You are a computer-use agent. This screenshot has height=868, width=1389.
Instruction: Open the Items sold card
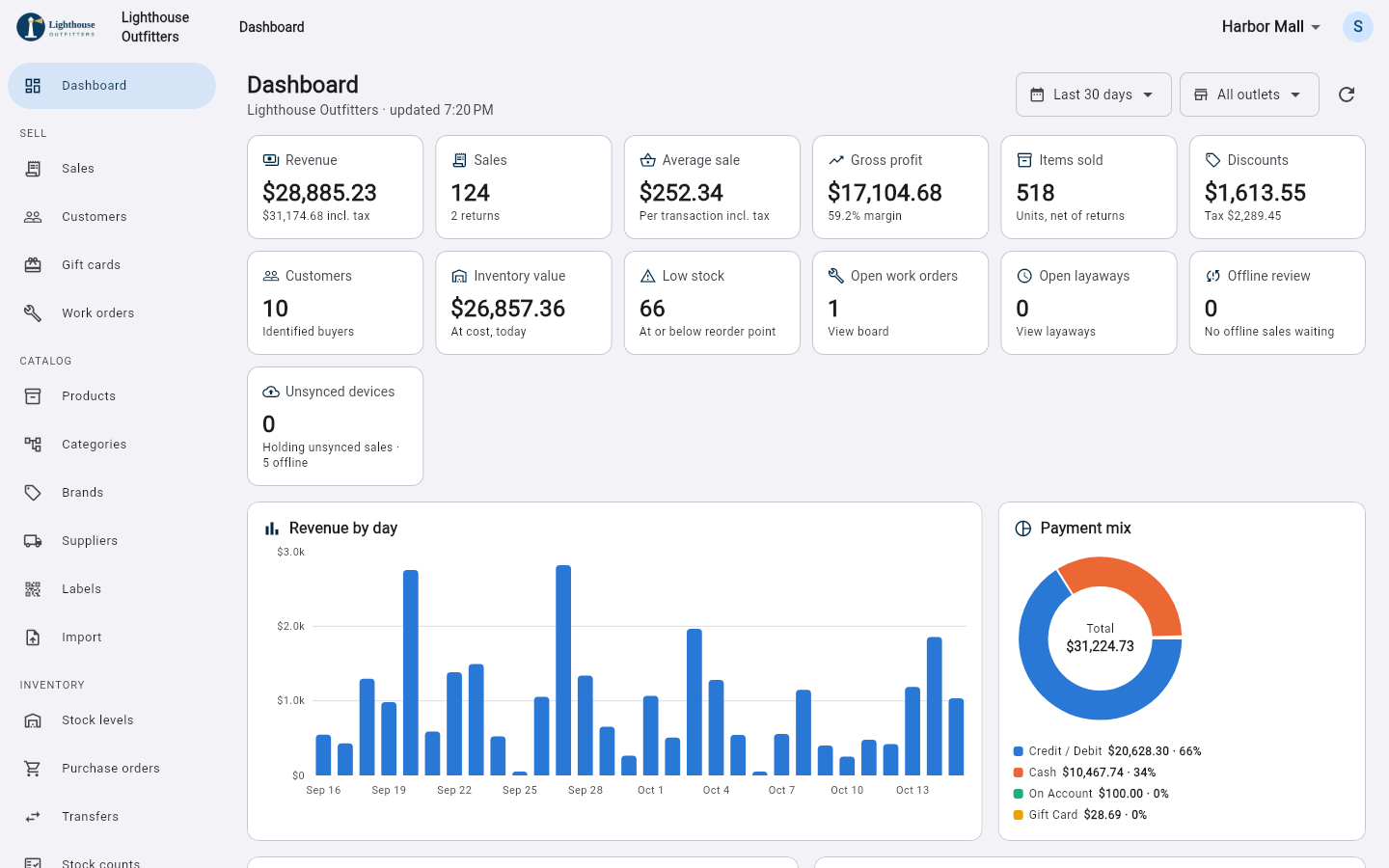point(1089,187)
